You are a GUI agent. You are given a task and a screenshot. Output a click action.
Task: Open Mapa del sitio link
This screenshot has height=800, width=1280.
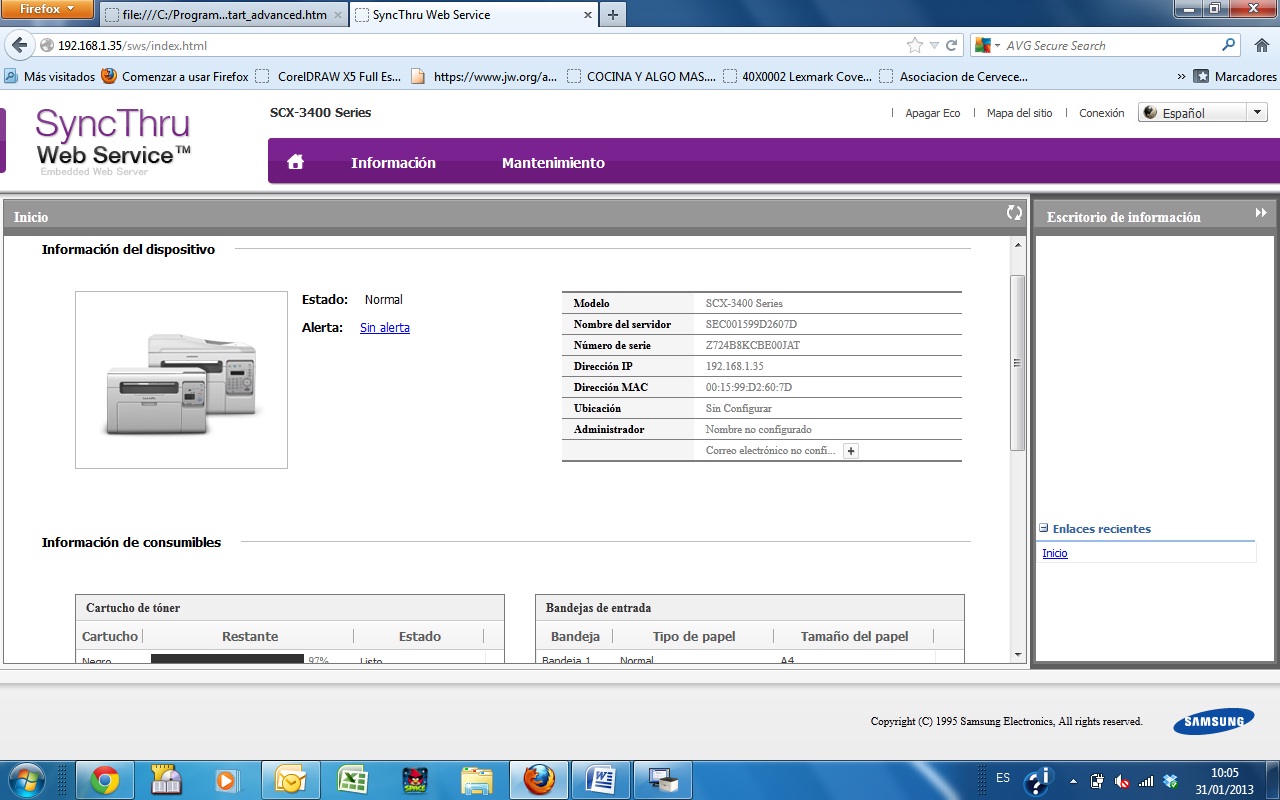click(x=1019, y=113)
